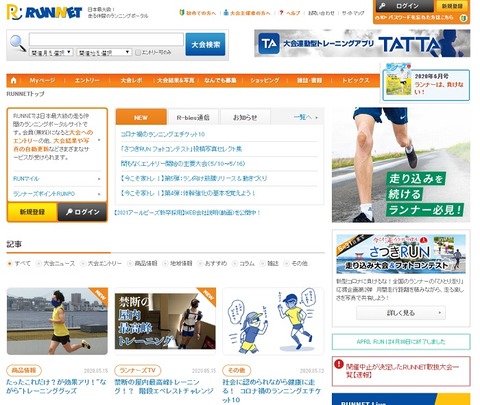
Task: Click the top-right 新規登録 button
Action: (452, 6)
